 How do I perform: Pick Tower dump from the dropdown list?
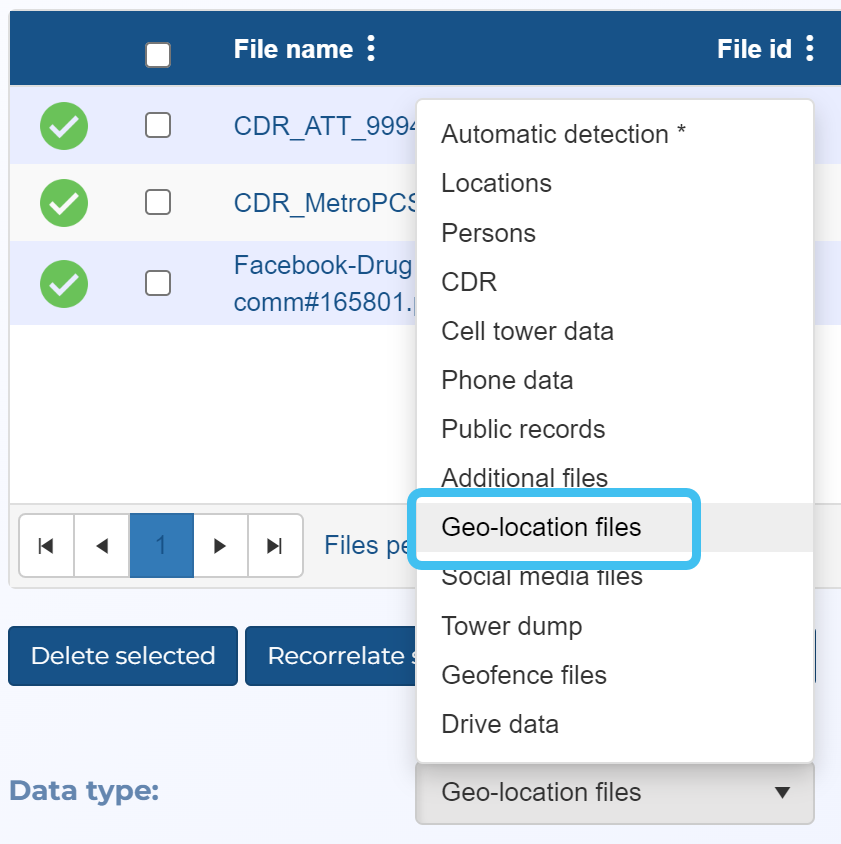[x=511, y=626]
